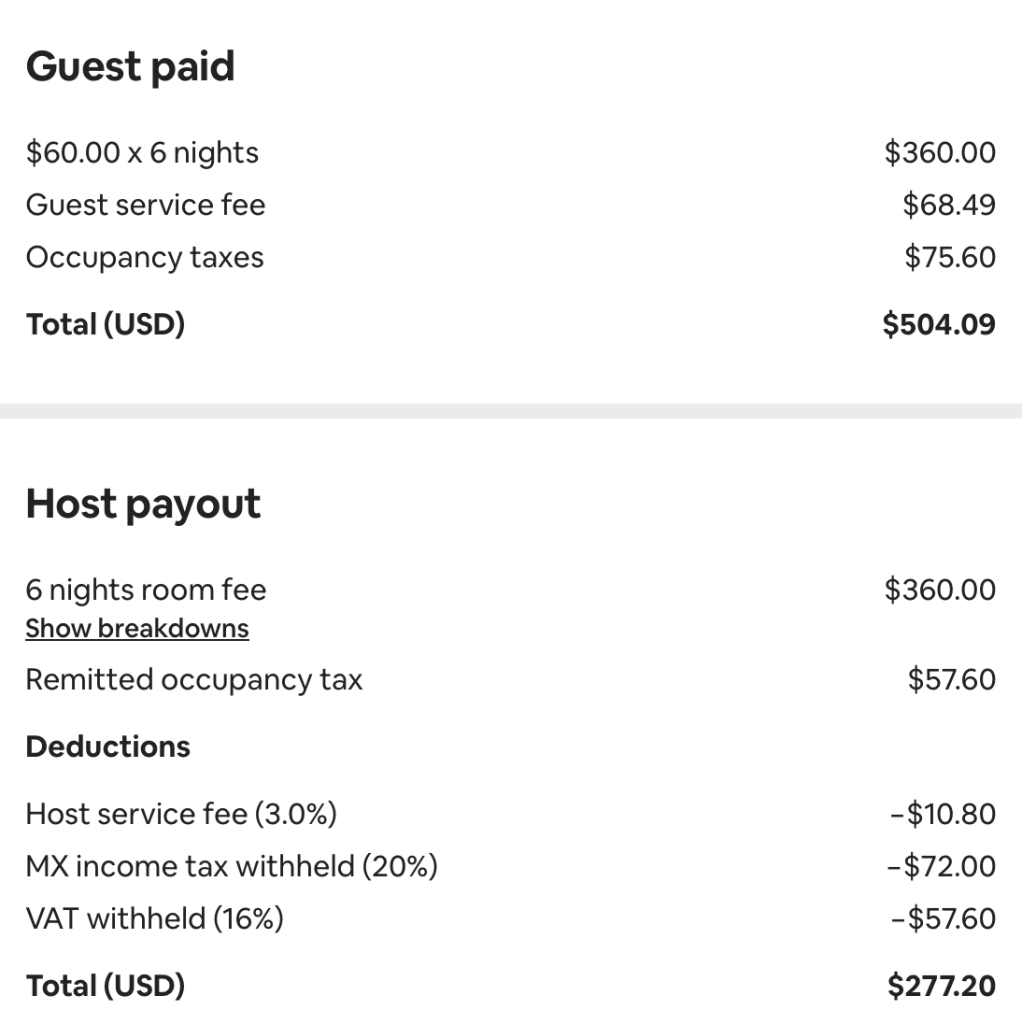
Task: Select the 6 nights room fee label
Action: 146,590
